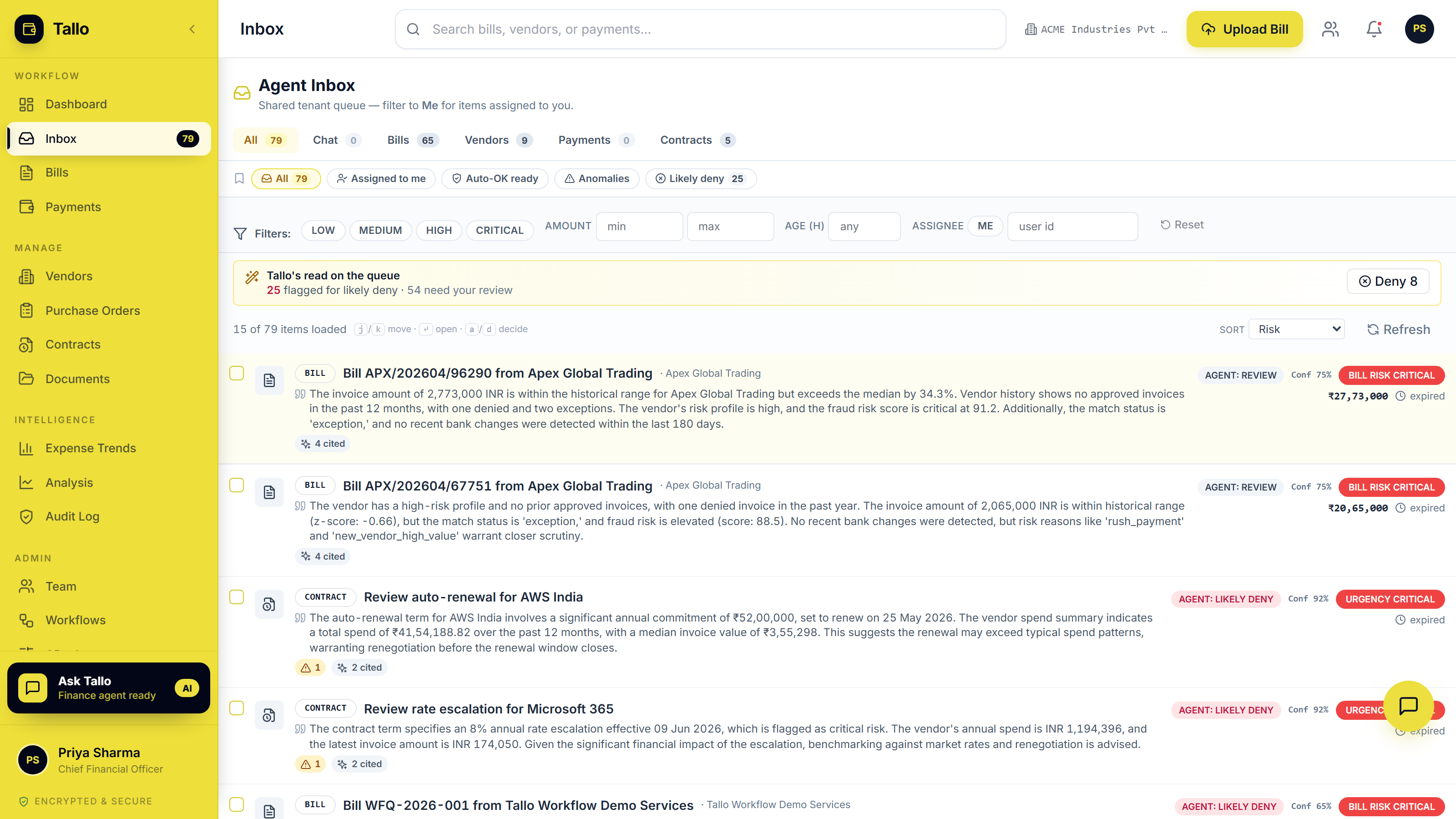Screen dimensions: 1456x819
Task: Open Analysis in the sidebar
Action: pyautogui.click(x=109, y=482)
